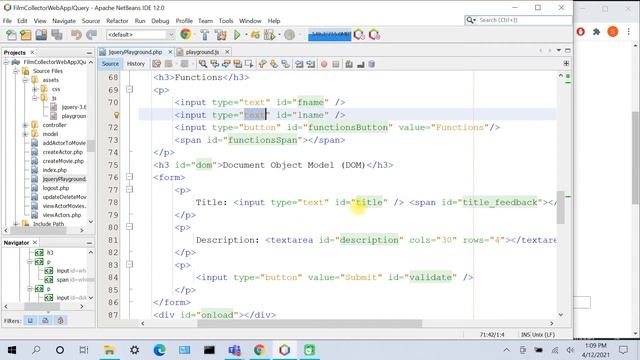
Task: Click the Shift Line Left icon
Action: [x=299, y=64]
